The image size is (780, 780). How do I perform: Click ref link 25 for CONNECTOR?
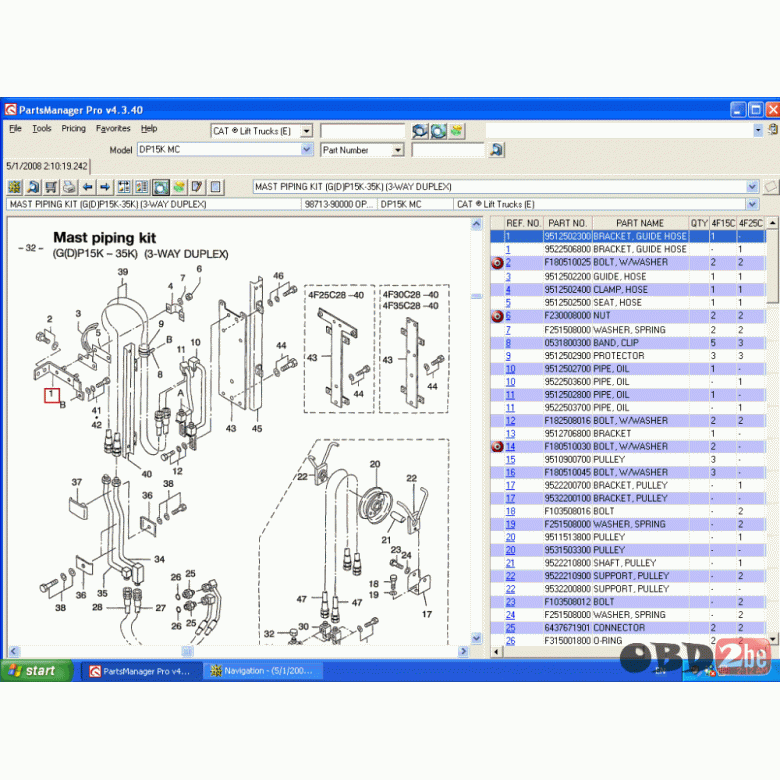(510, 628)
